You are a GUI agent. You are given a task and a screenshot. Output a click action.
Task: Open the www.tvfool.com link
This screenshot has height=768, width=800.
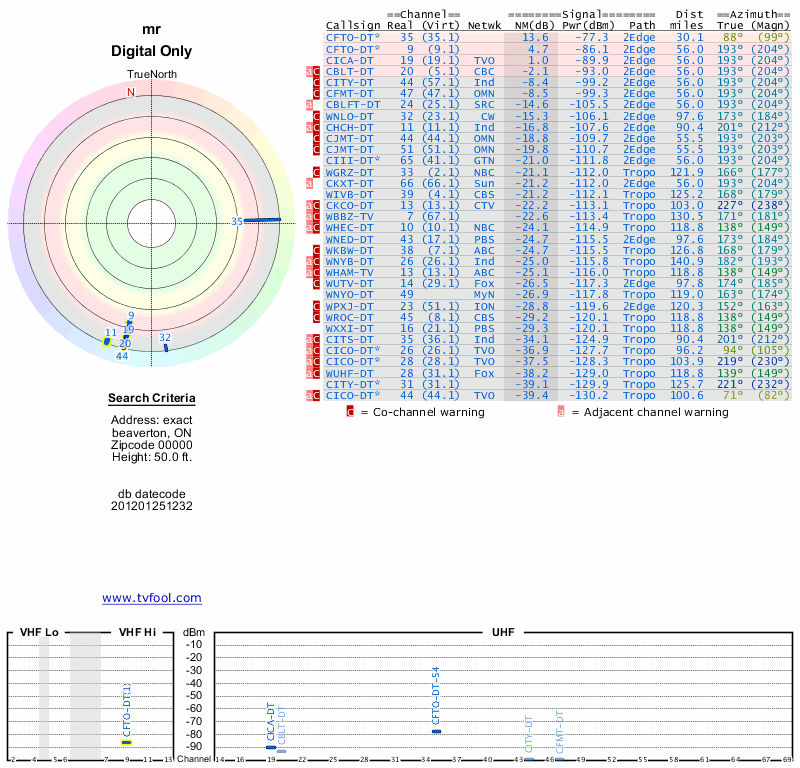[x=152, y=598]
